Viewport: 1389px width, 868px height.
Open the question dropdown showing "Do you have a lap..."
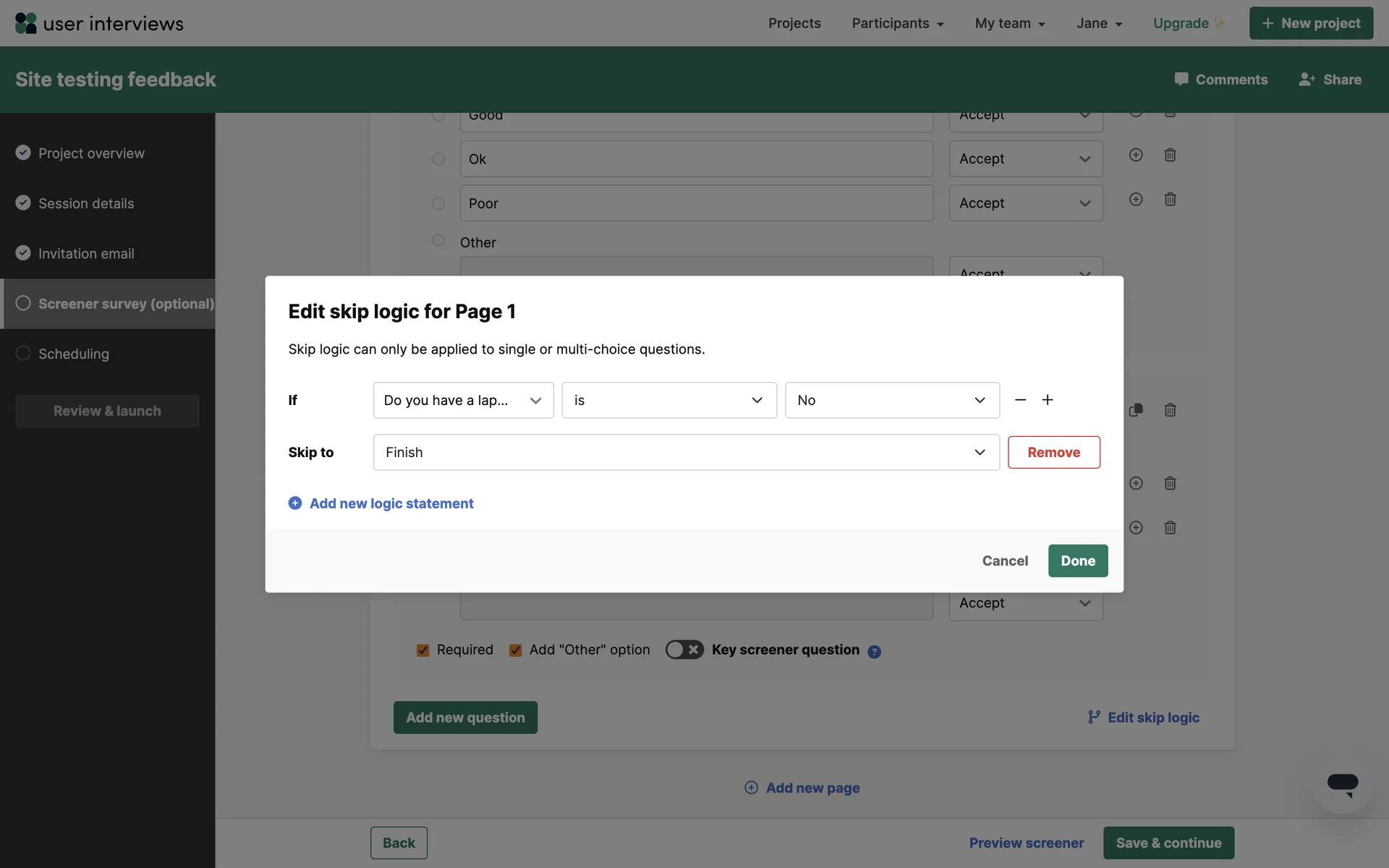463,400
